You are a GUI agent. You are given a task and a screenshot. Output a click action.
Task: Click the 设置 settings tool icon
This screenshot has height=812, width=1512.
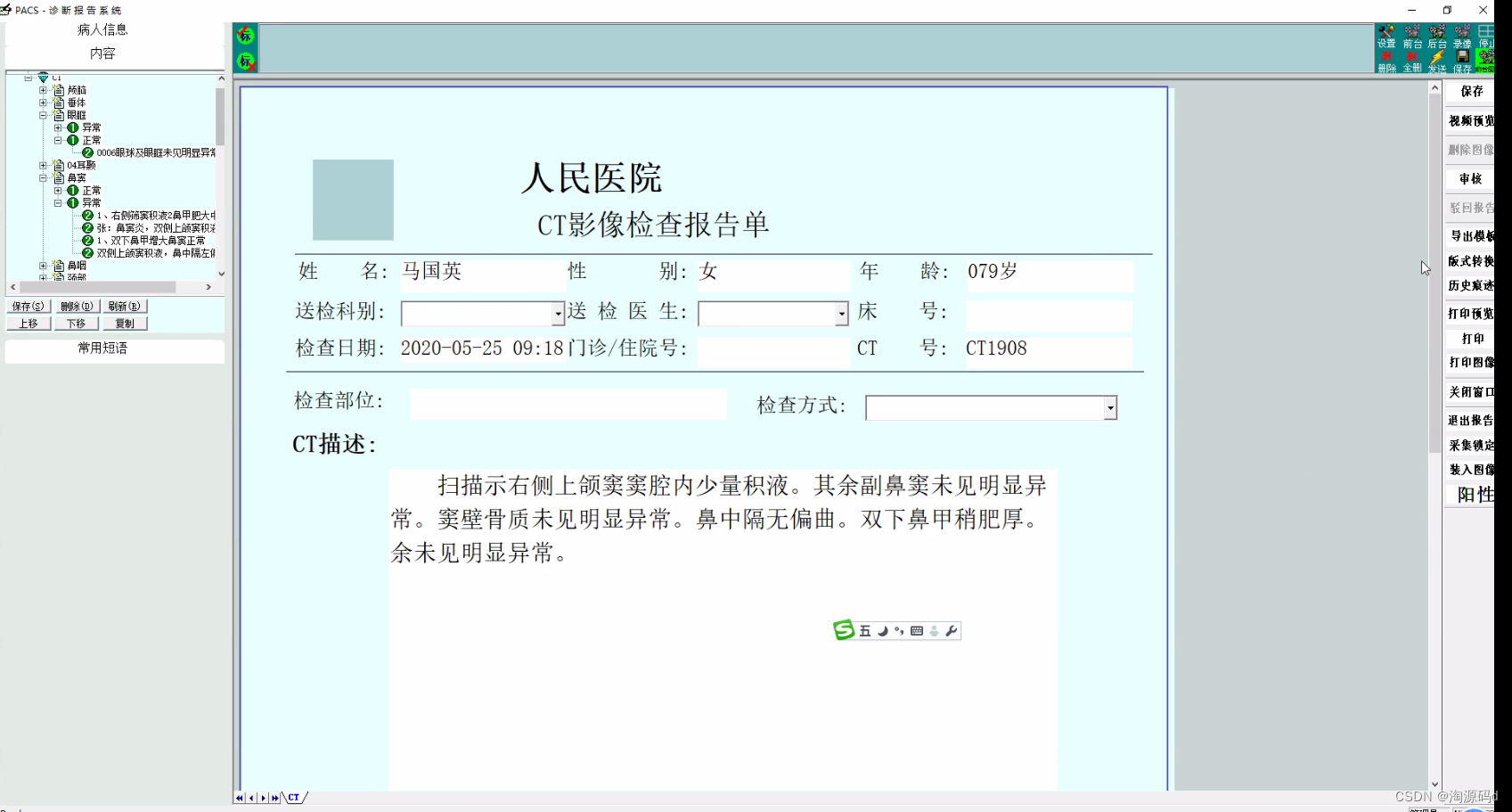[x=1386, y=33]
